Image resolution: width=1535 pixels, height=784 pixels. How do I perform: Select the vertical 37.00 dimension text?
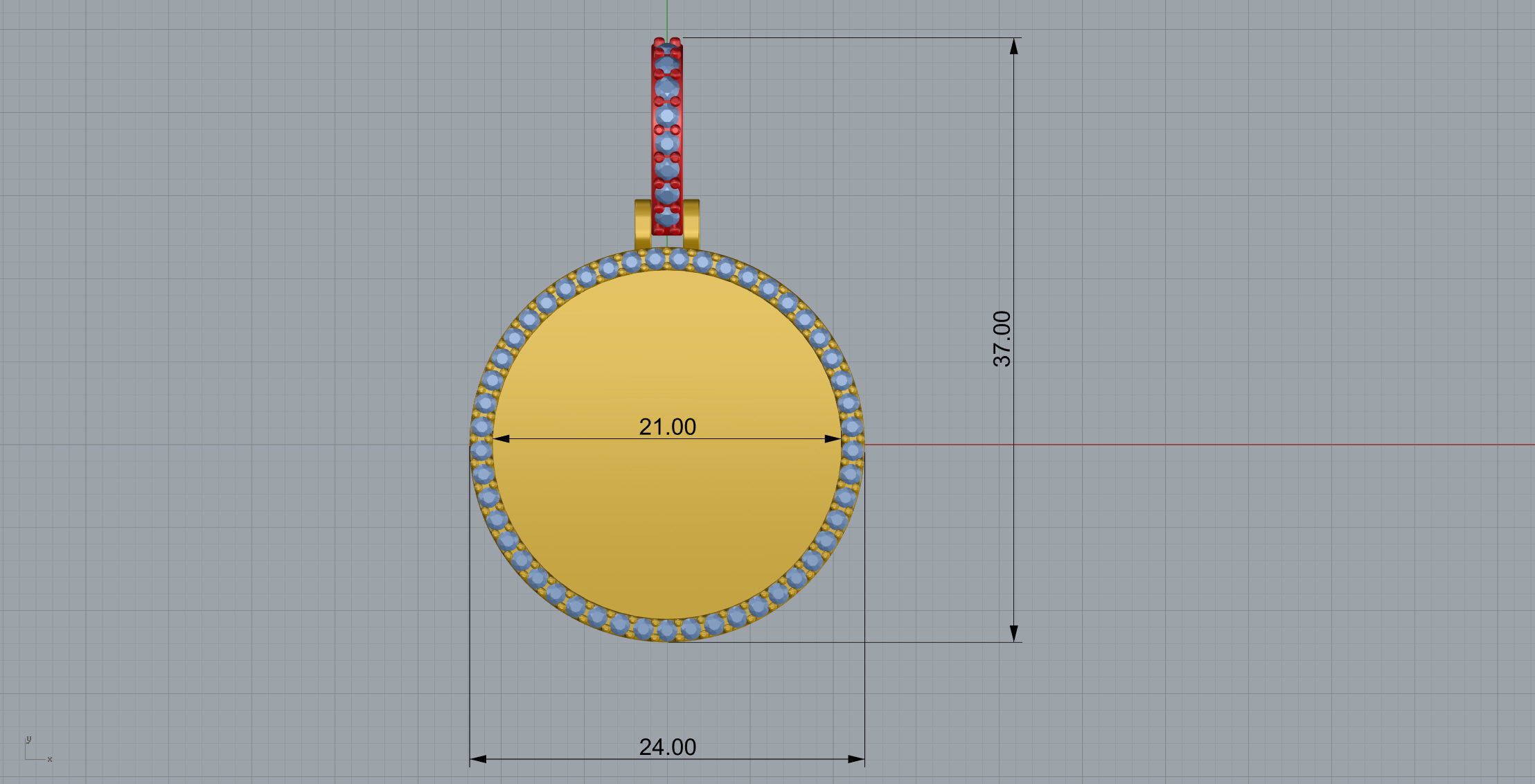[1002, 339]
